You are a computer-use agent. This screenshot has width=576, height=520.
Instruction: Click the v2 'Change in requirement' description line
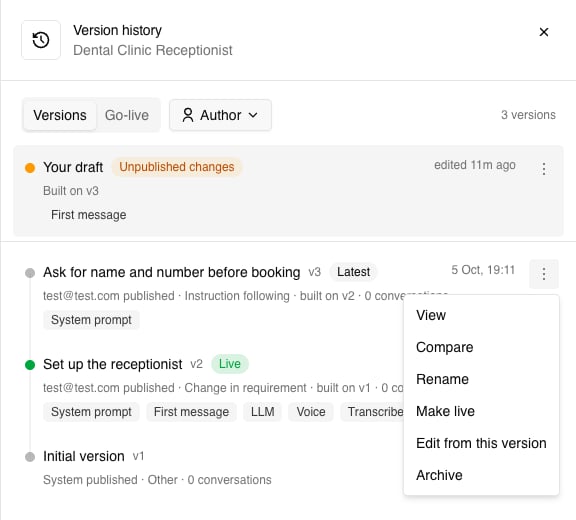(223, 388)
